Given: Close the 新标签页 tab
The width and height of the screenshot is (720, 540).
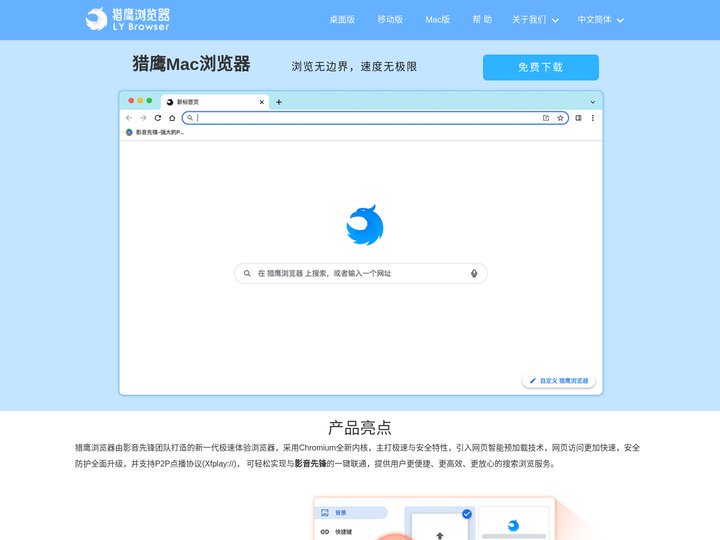Looking at the screenshot, I should 262,102.
